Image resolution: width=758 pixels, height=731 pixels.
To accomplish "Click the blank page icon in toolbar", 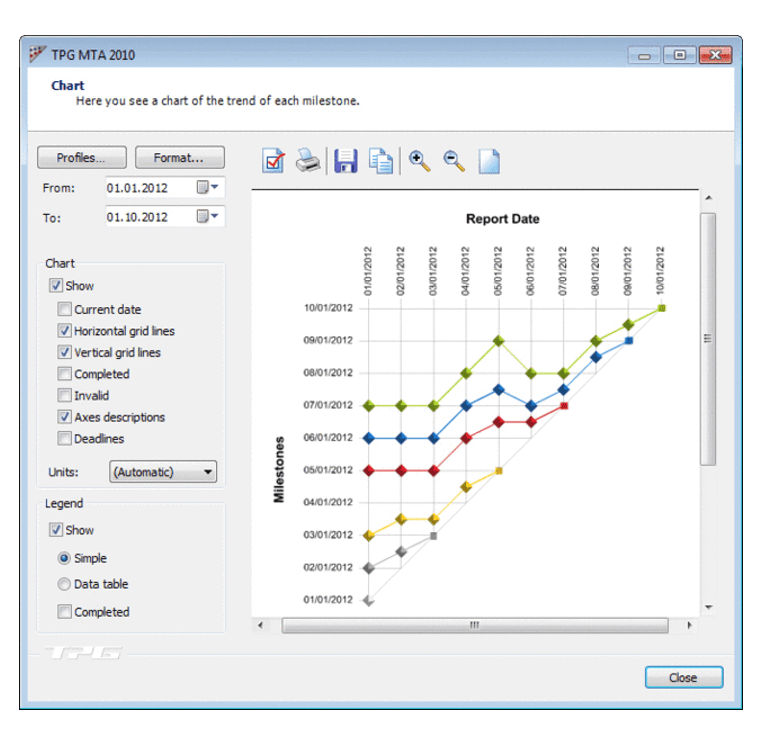I will (x=489, y=161).
